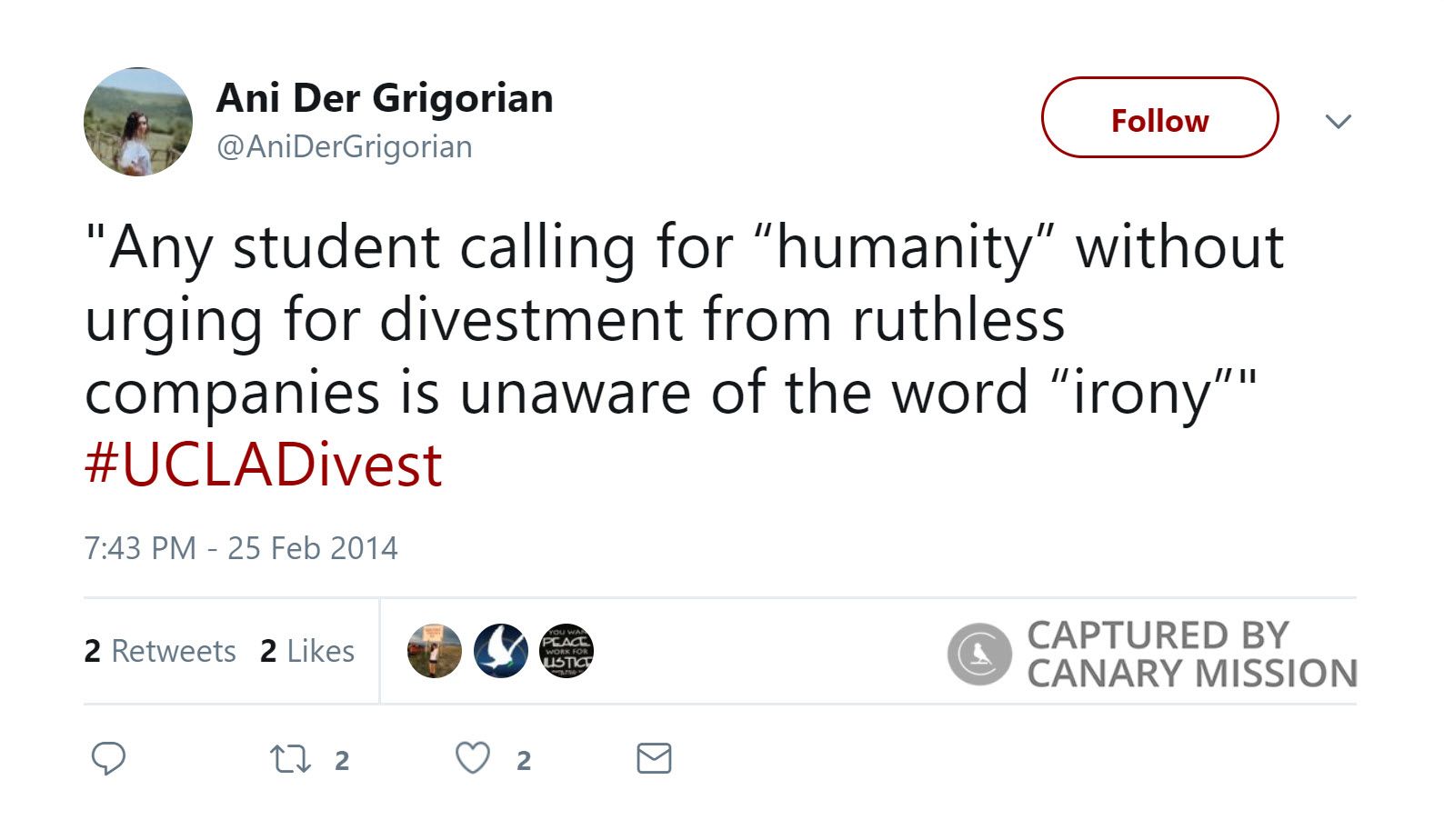View the 2 Likes list
Image resolution: width=1444 pixels, height=840 pixels.
(307, 651)
